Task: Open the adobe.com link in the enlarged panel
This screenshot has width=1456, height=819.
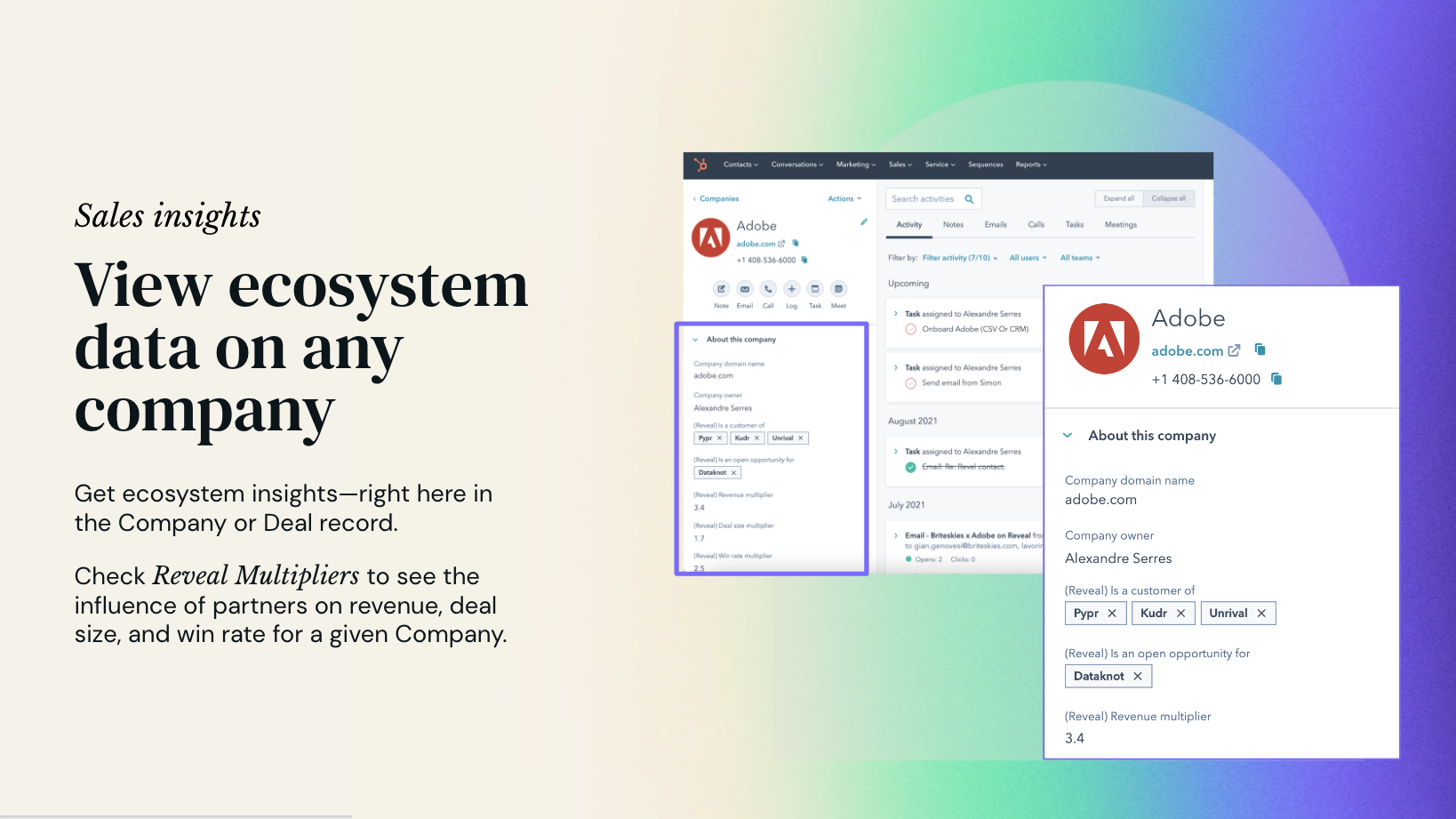Action: click(1187, 351)
